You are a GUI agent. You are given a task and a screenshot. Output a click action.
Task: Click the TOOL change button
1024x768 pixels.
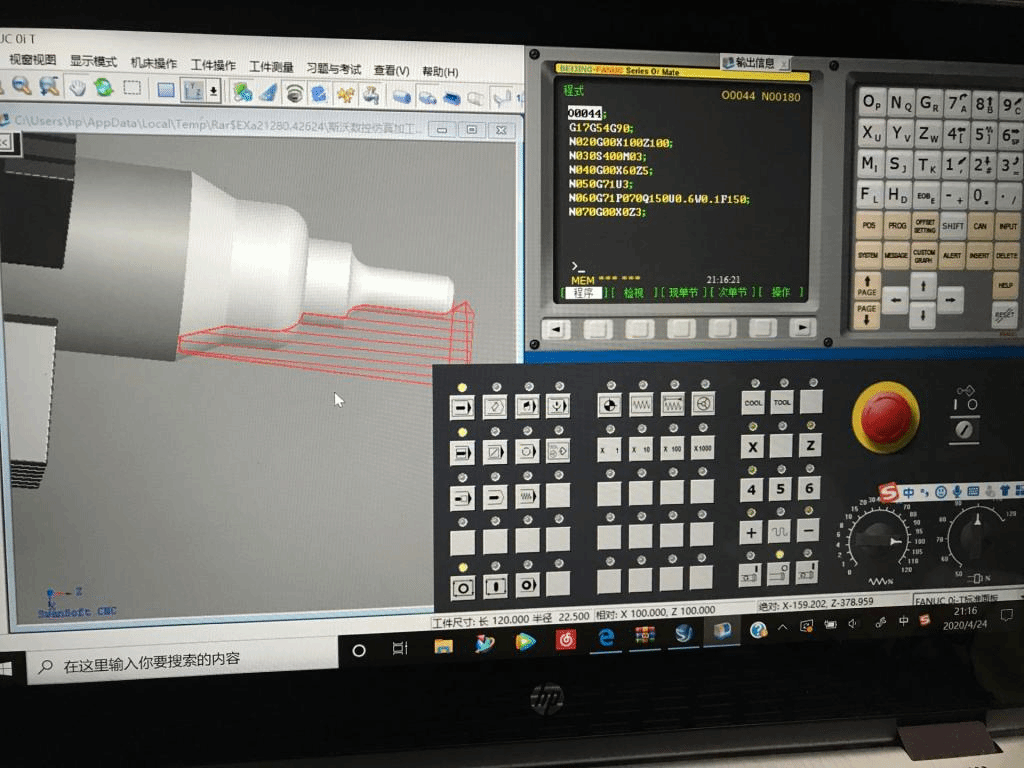[782, 402]
